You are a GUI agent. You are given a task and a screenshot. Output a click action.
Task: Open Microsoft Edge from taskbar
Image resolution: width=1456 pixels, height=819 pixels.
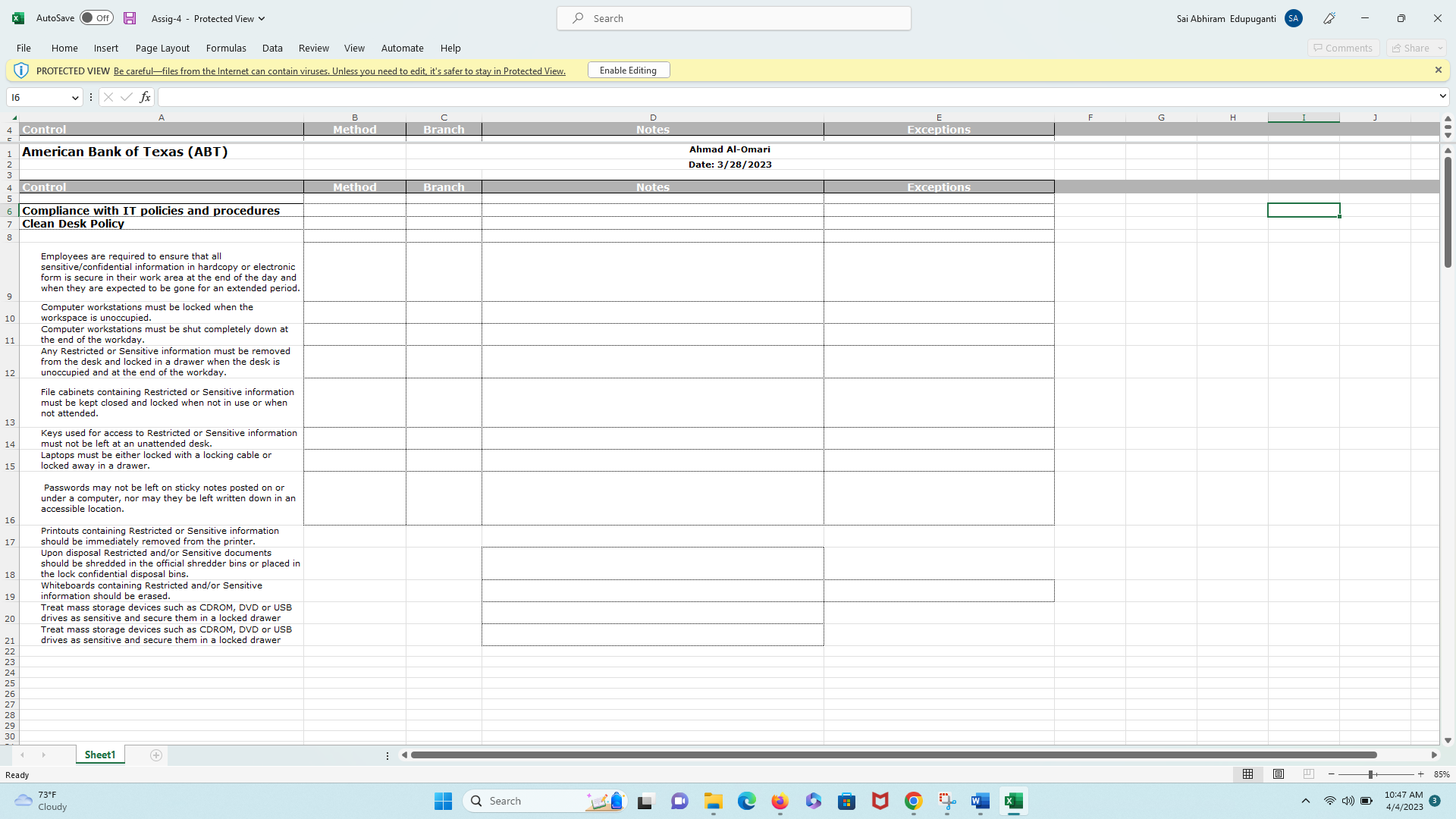(x=747, y=801)
